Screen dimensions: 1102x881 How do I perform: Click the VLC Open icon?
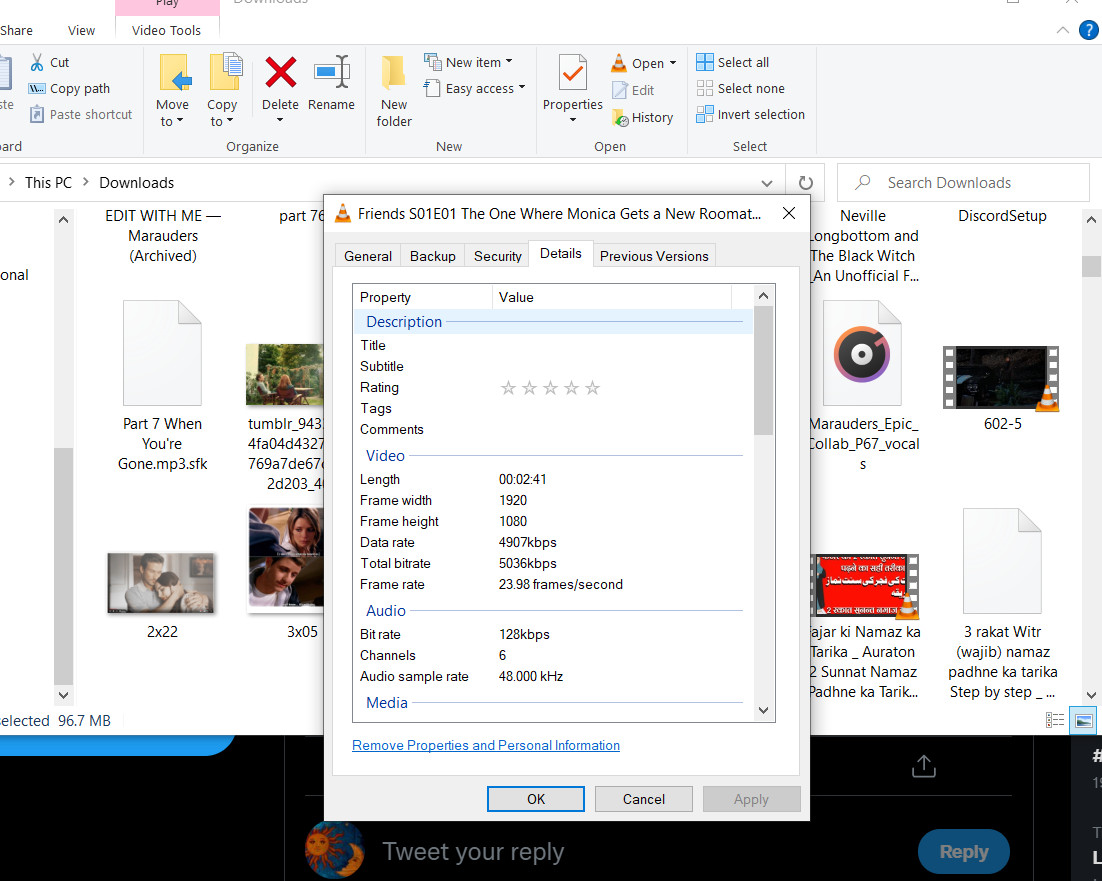618,63
